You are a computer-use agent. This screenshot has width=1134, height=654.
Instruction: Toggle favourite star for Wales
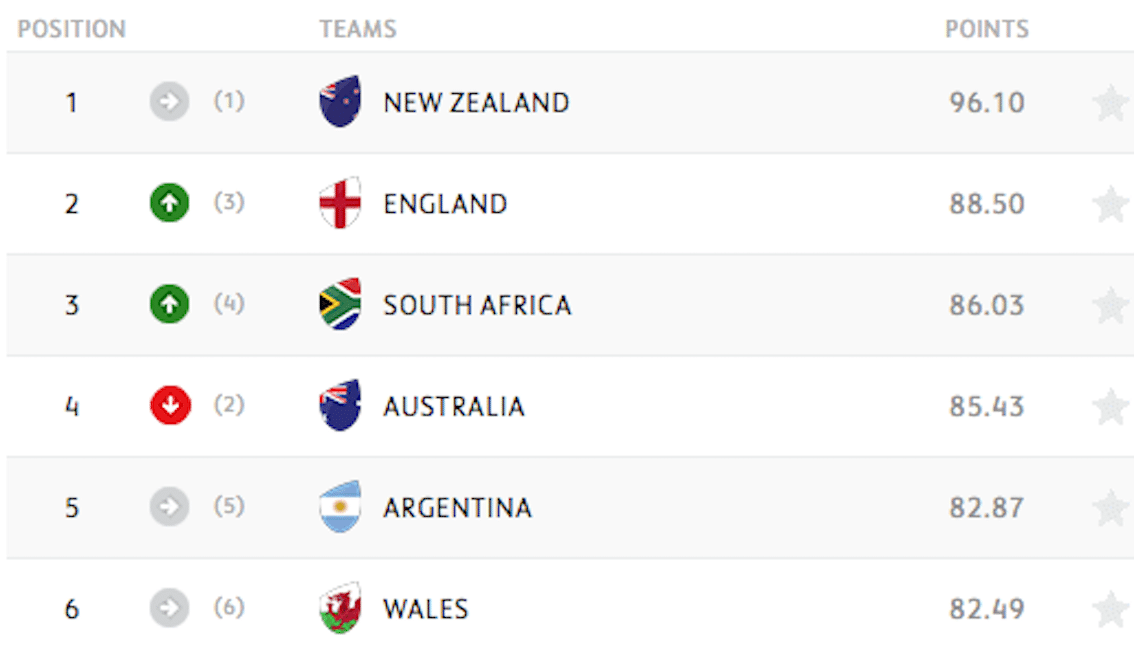coord(1110,608)
